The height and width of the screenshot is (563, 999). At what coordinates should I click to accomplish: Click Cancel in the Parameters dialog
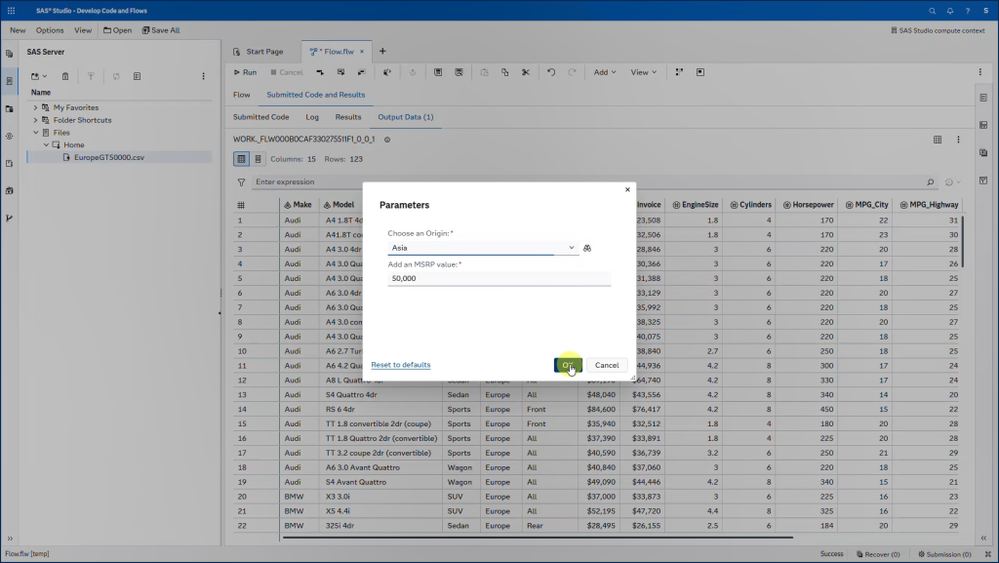(x=607, y=365)
